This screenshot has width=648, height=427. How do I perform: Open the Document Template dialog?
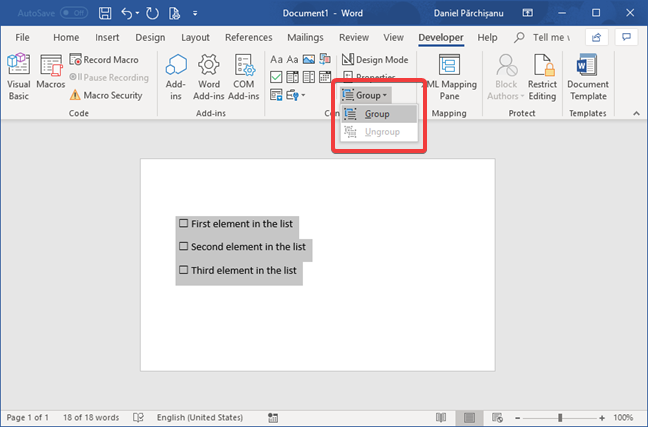pyautogui.click(x=588, y=77)
